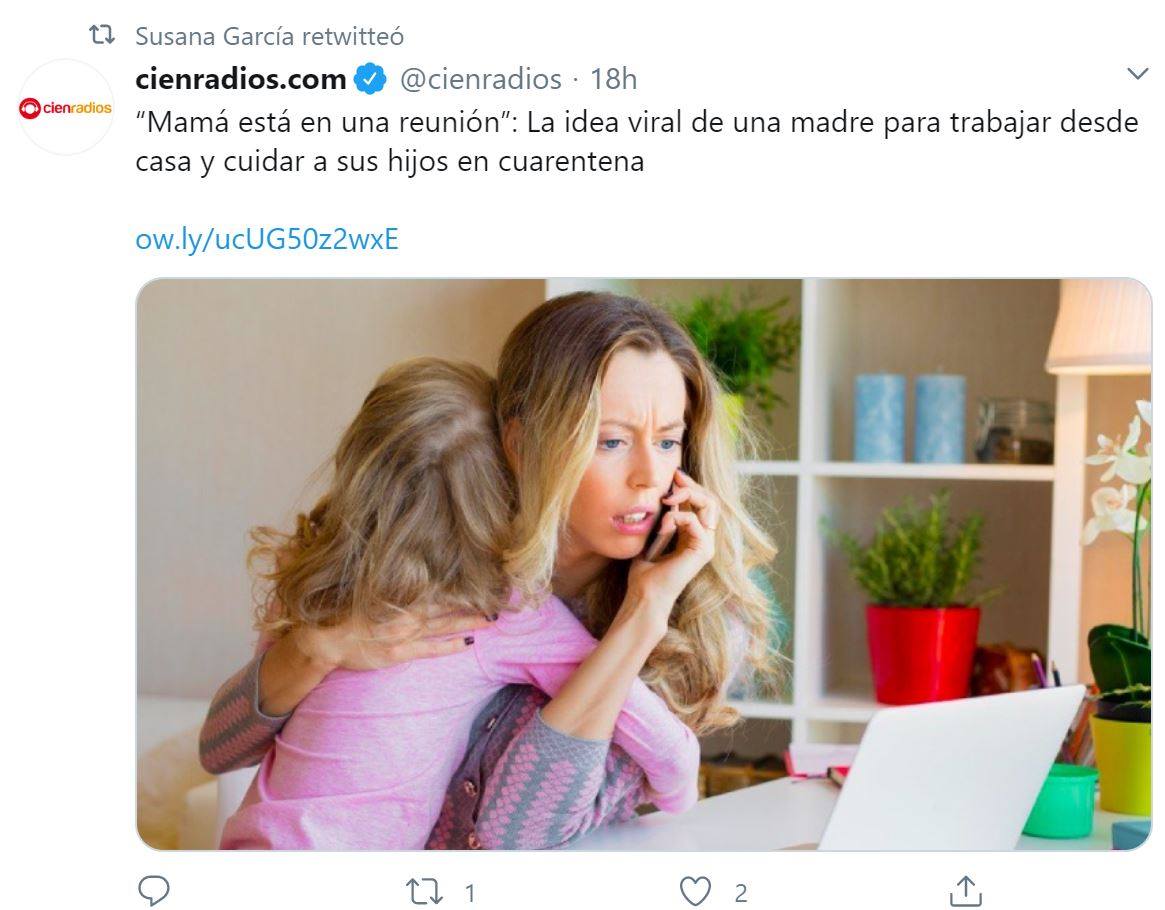1165x910 pixels.
Task: Open the tweet options chevron menu
Action: tap(1138, 74)
